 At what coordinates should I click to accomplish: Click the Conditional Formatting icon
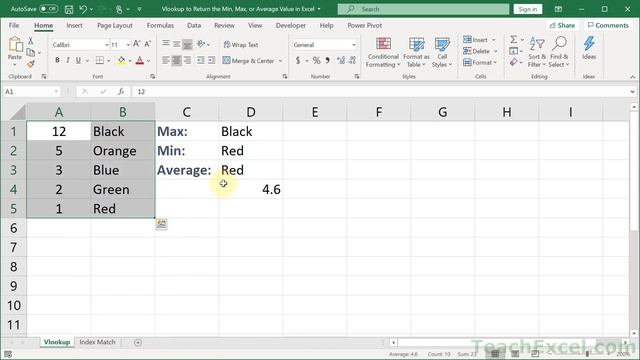[383, 44]
